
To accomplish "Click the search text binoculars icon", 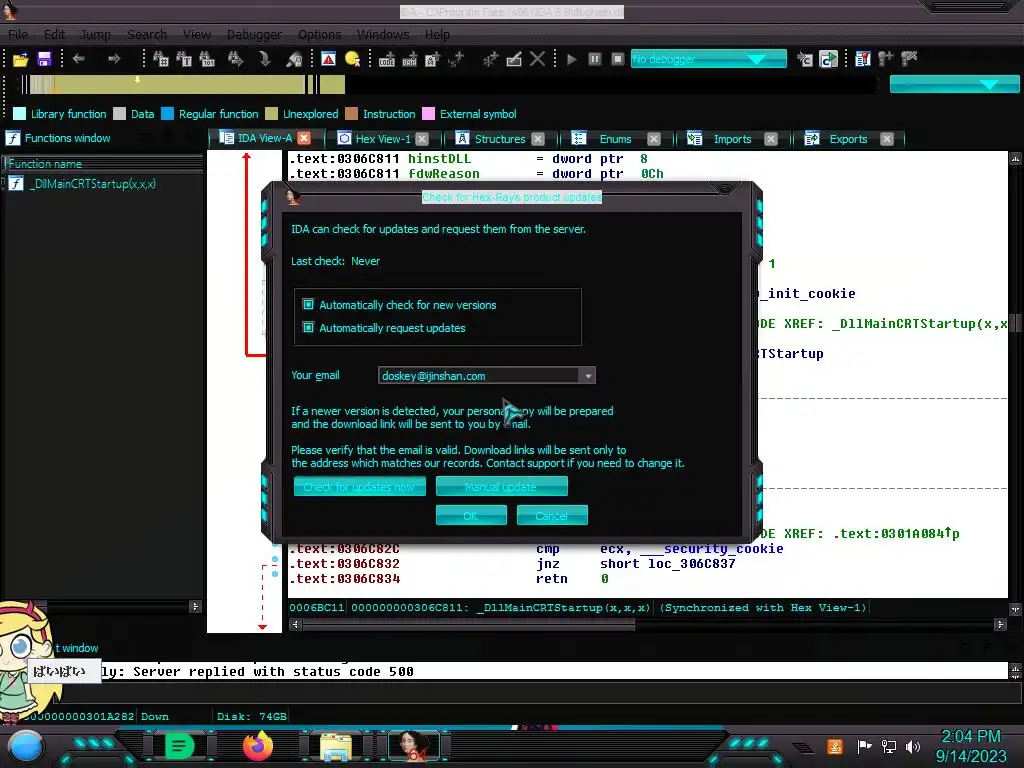I will [x=184, y=59].
